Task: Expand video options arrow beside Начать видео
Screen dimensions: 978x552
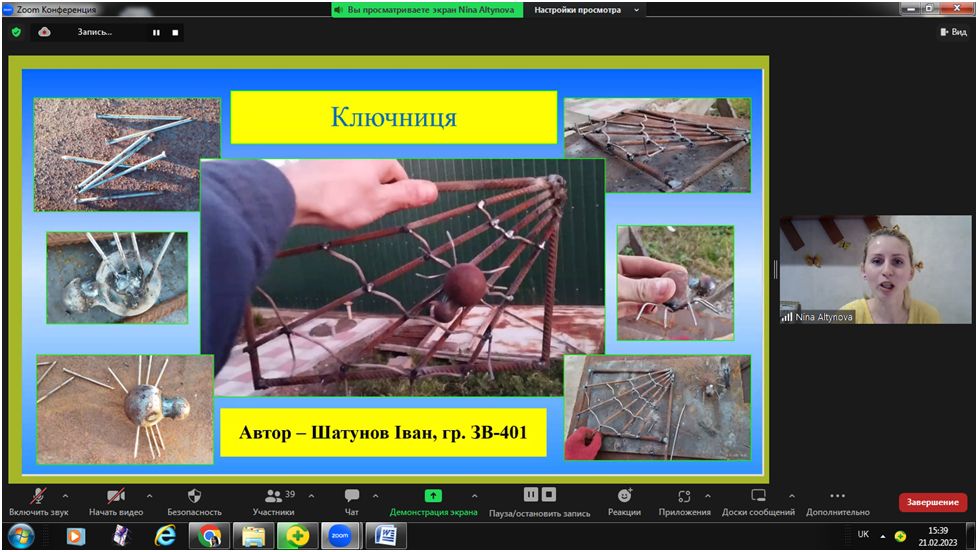Action: (x=149, y=496)
